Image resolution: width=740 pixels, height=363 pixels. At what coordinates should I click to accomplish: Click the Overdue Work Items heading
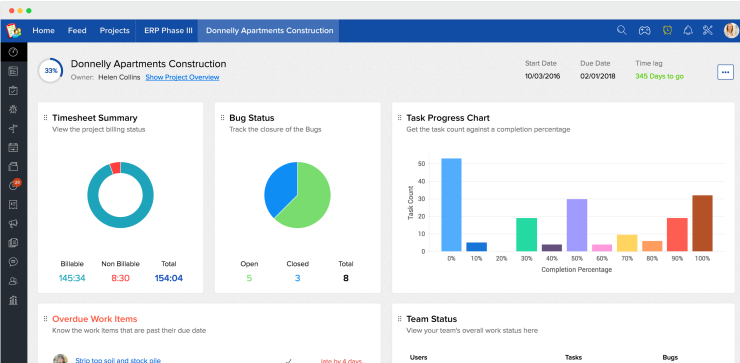95,319
